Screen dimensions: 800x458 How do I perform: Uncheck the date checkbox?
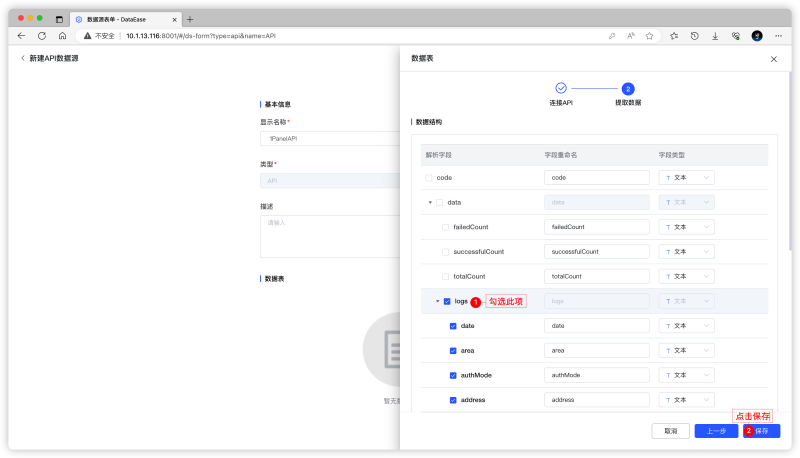tap(453, 326)
